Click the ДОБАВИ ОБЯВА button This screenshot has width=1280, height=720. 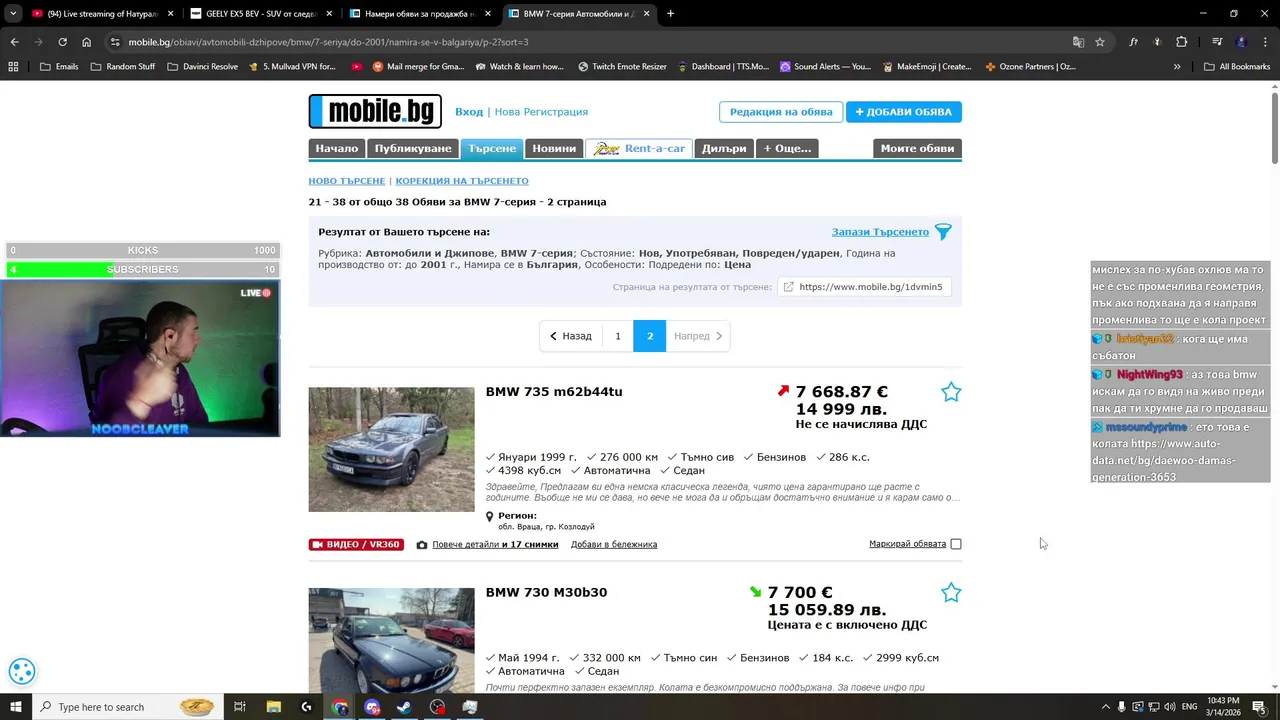(904, 112)
